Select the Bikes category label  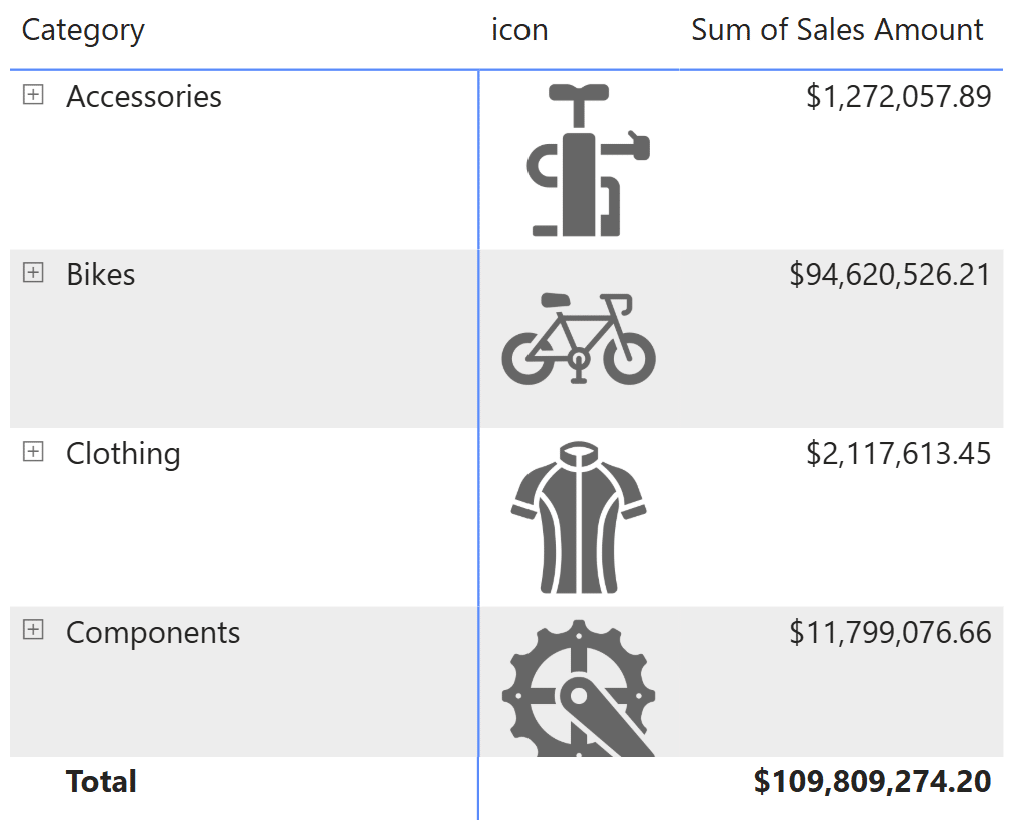100,275
